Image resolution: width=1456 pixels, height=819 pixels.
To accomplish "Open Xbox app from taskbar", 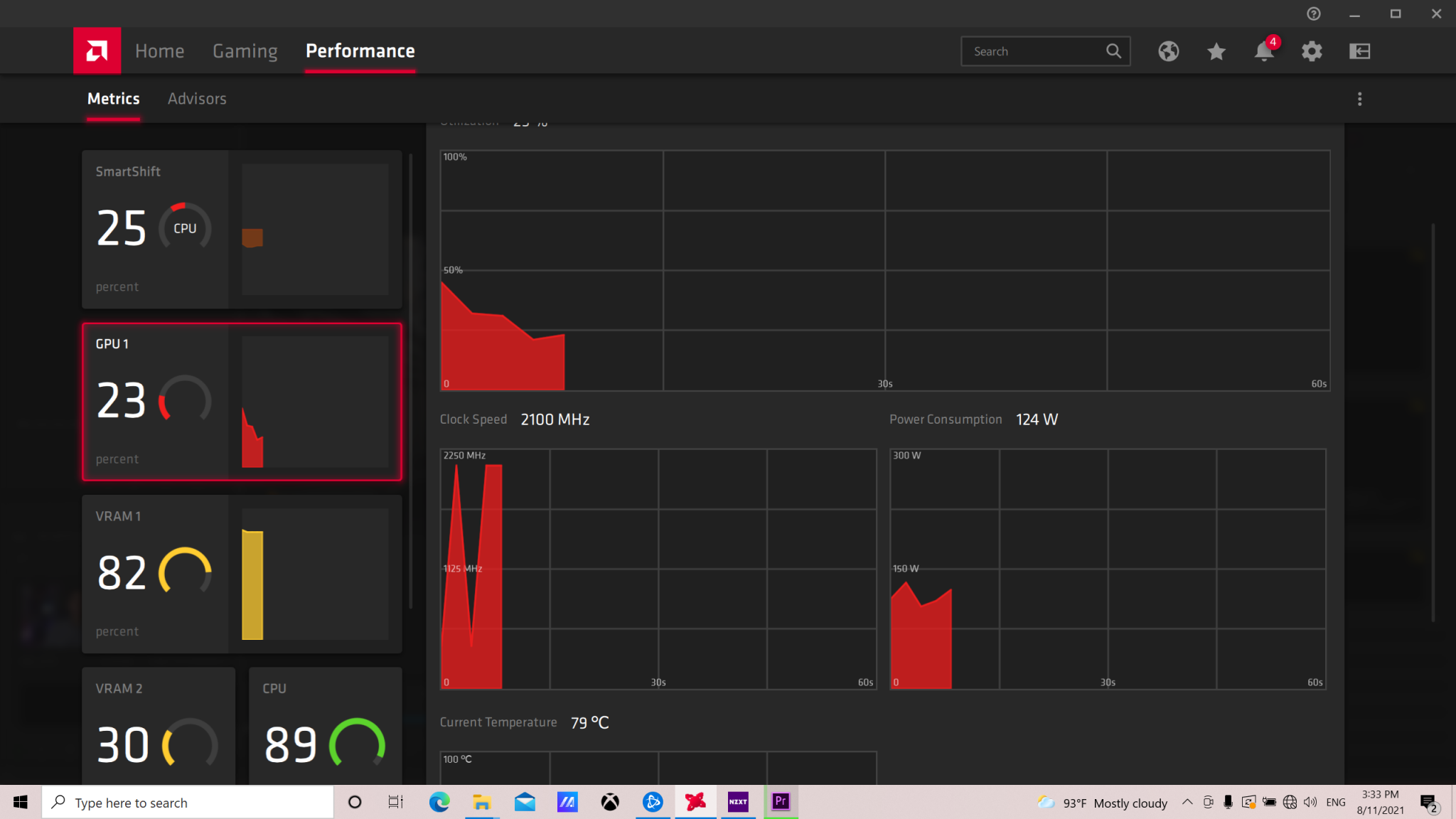I will [x=610, y=802].
